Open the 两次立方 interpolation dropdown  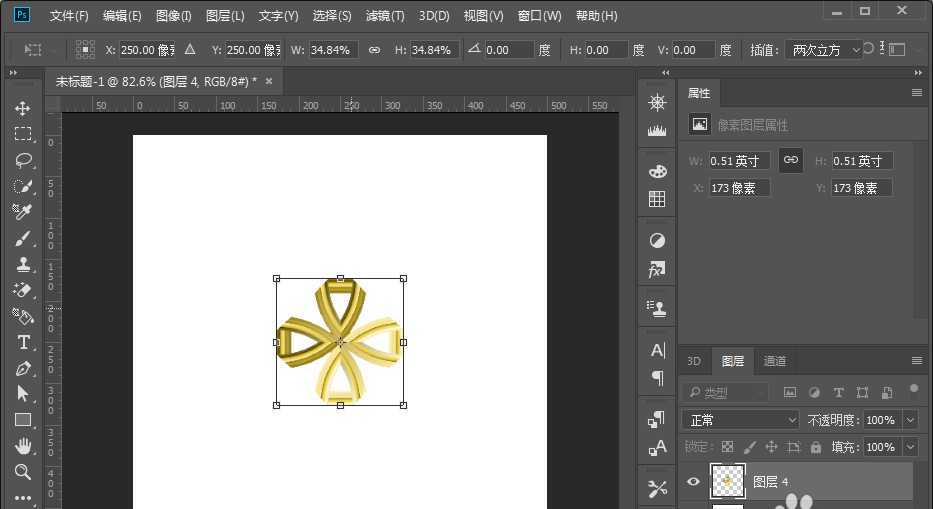pyautogui.click(x=825, y=49)
